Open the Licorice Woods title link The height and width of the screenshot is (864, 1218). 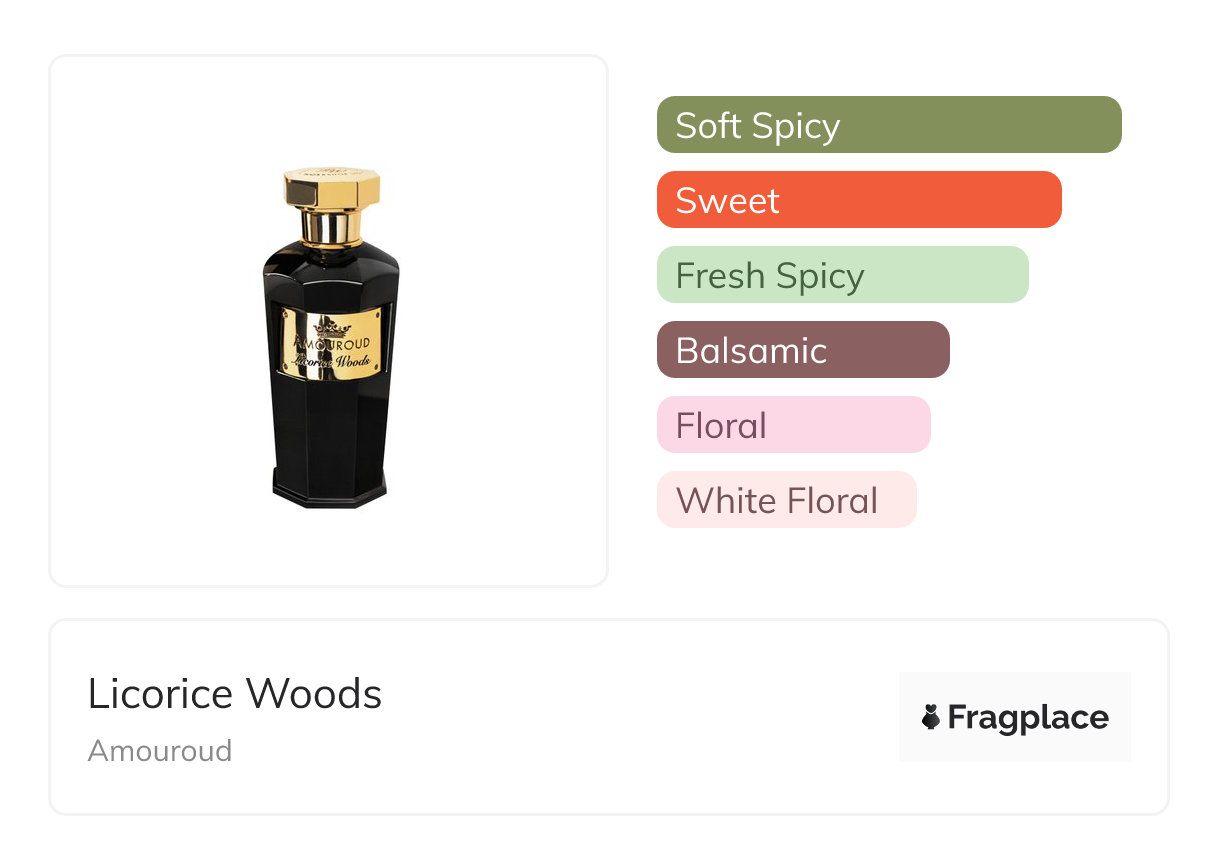(x=235, y=694)
